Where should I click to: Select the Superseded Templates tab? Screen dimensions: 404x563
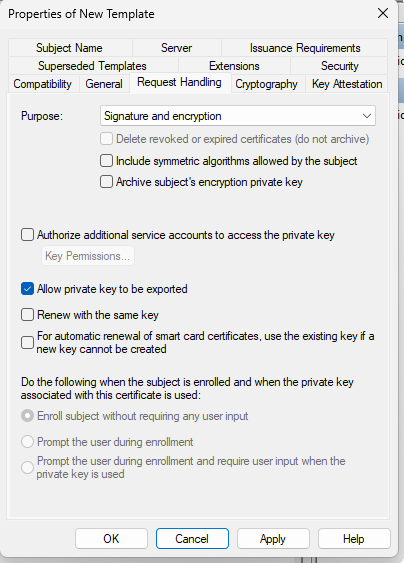click(x=92, y=66)
